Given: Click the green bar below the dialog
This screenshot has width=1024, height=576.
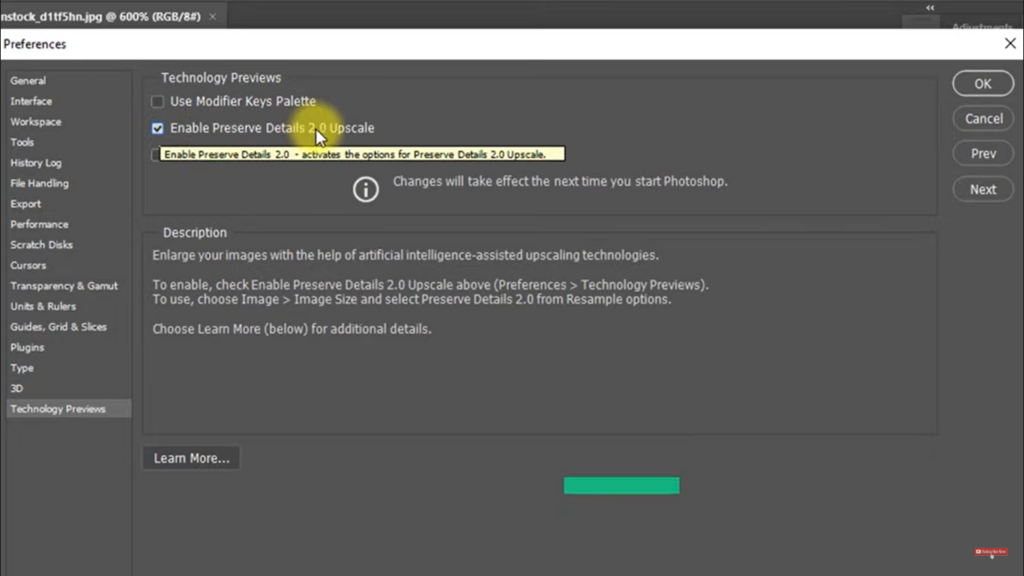Looking at the screenshot, I should click(621, 486).
